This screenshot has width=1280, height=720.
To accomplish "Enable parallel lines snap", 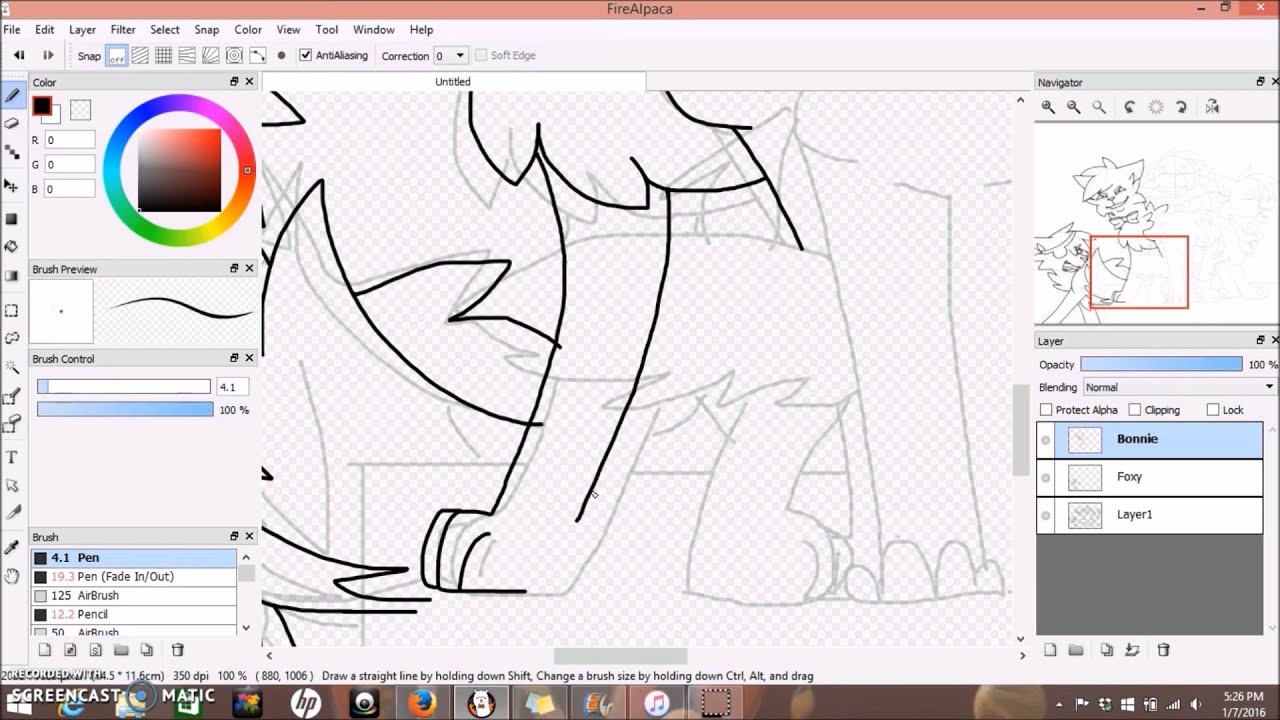I will (140, 55).
